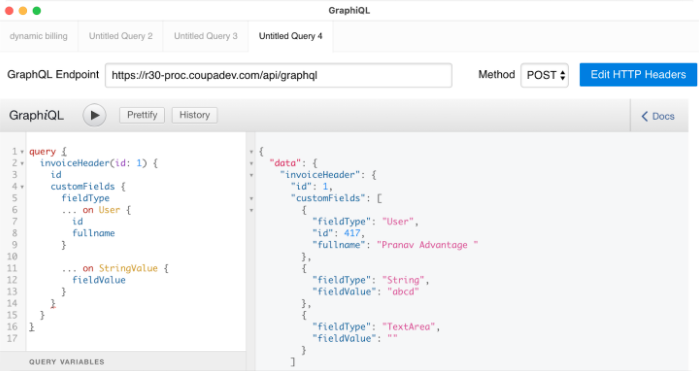This screenshot has width=699, height=371.
Task: Switch to Untitled Query 2 tab
Action: [x=121, y=36]
